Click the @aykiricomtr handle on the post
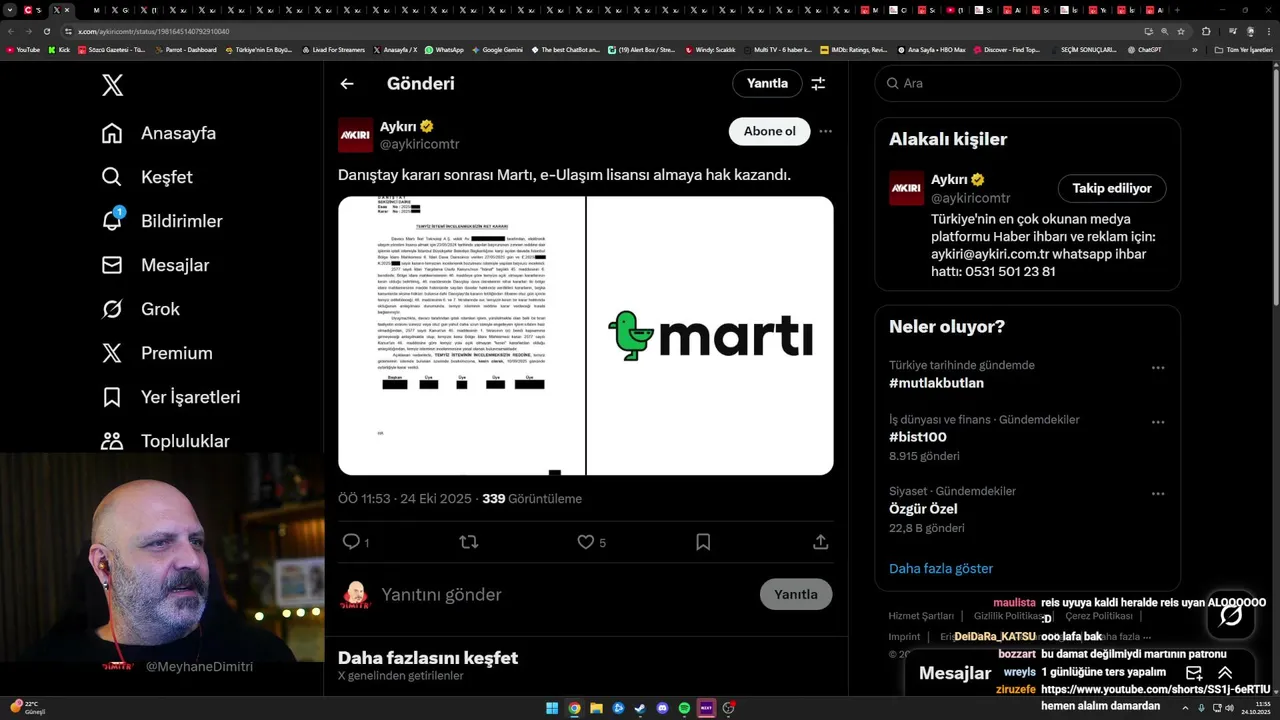The image size is (1280, 720). coord(419,145)
